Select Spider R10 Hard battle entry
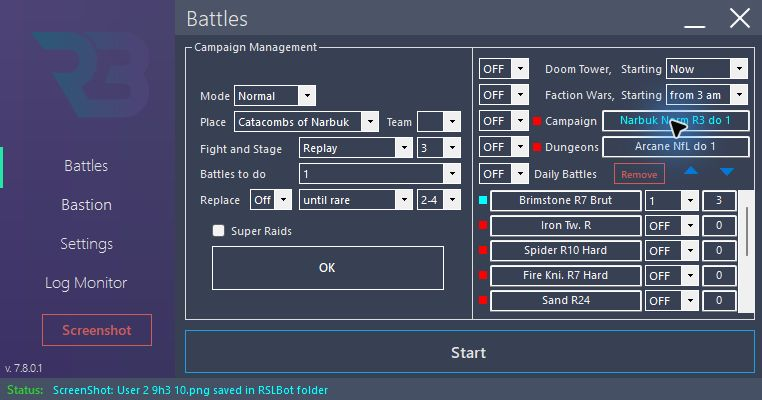This screenshot has width=762, height=400. click(x=565, y=250)
